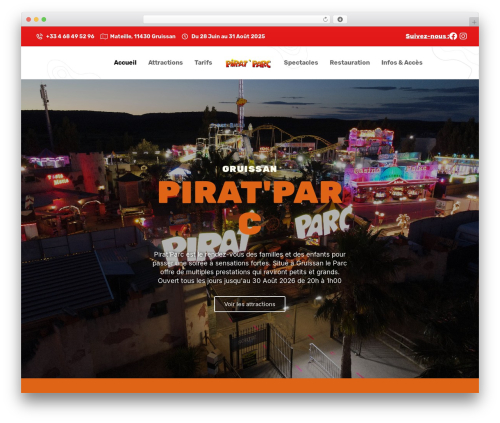The width and height of the screenshot is (500, 423).
Task: Go to the Restauration page
Action: [350, 63]
